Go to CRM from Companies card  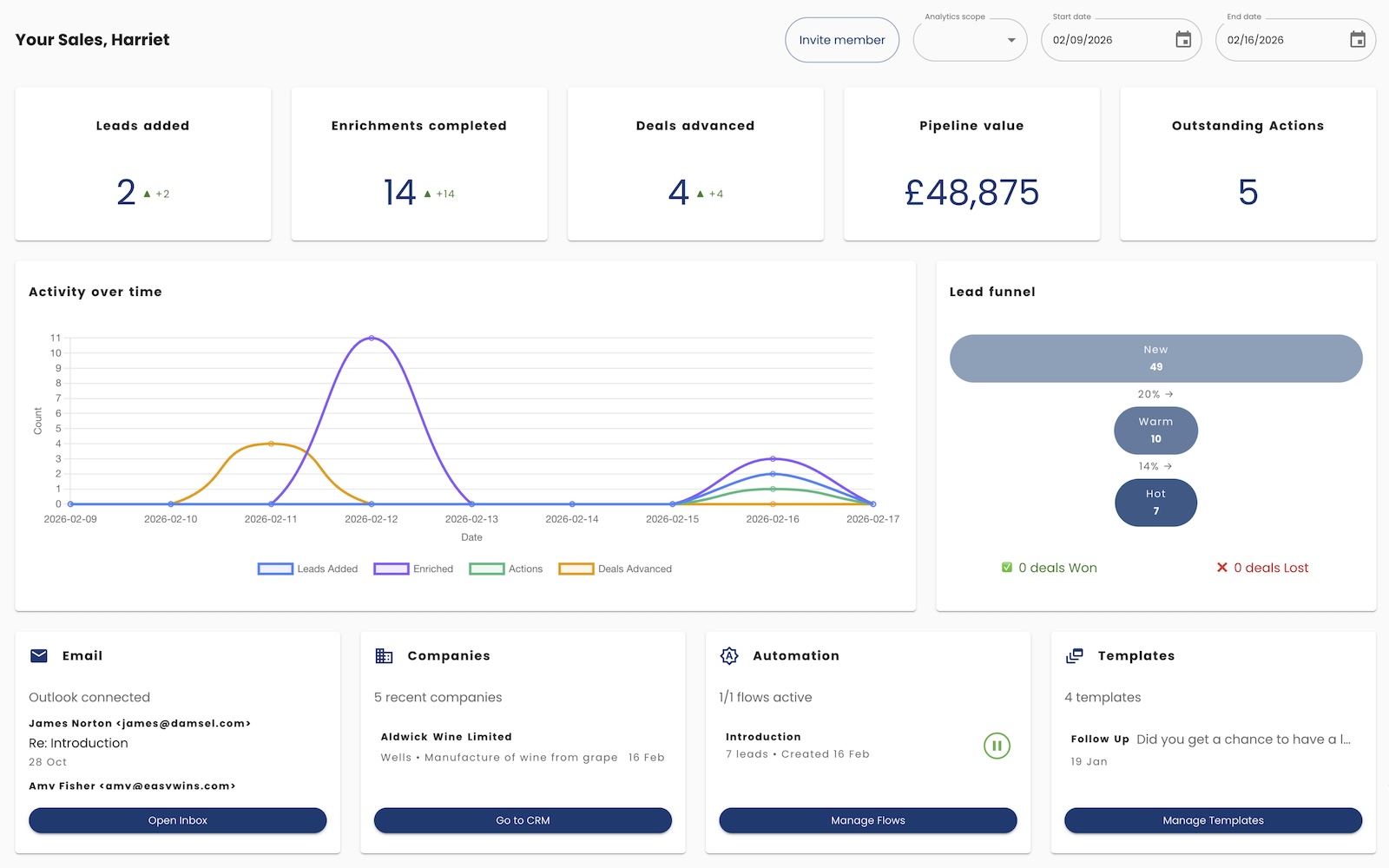[x=523, y=820]
